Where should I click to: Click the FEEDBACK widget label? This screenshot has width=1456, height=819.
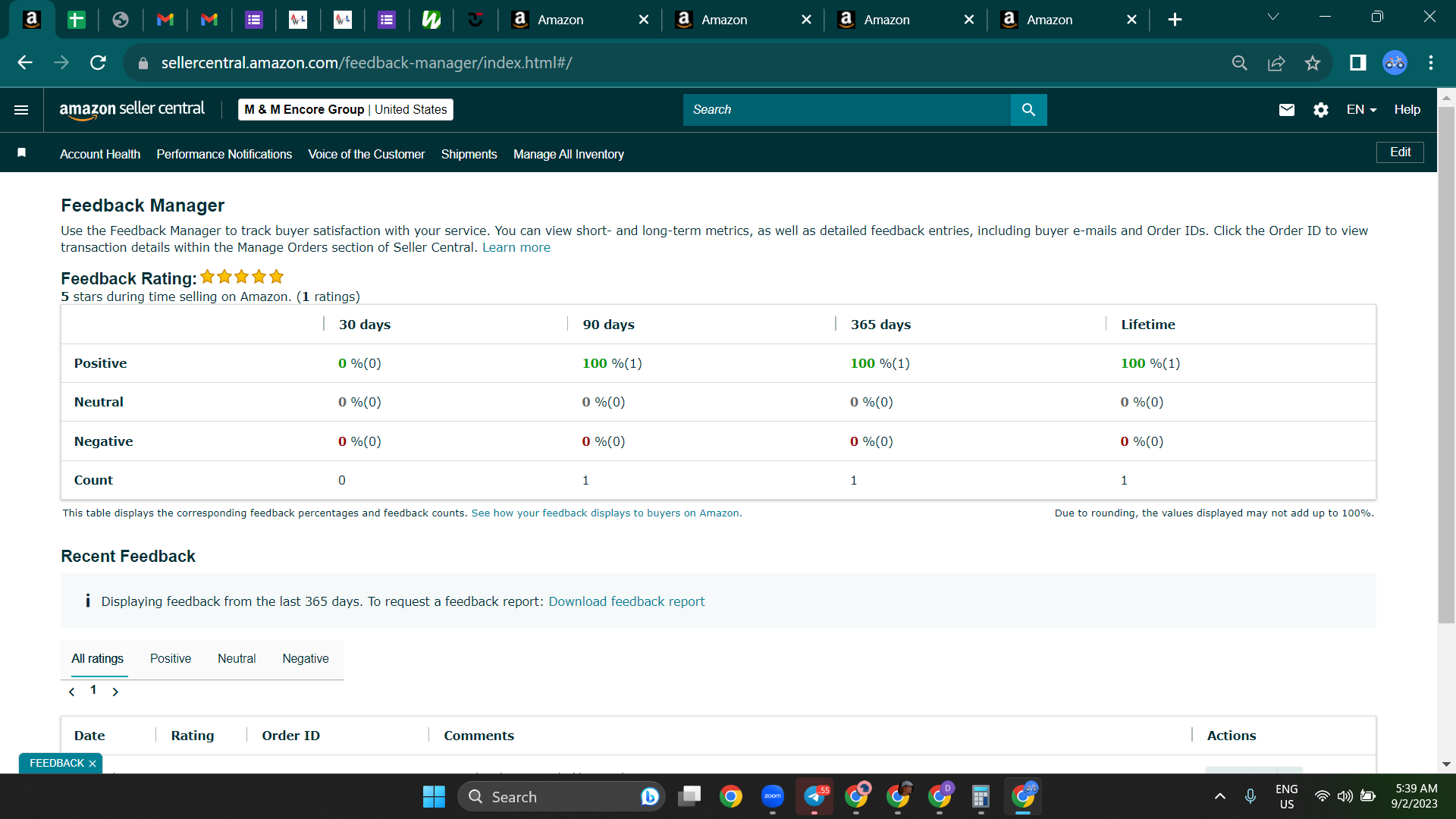(x=57, y=763)
